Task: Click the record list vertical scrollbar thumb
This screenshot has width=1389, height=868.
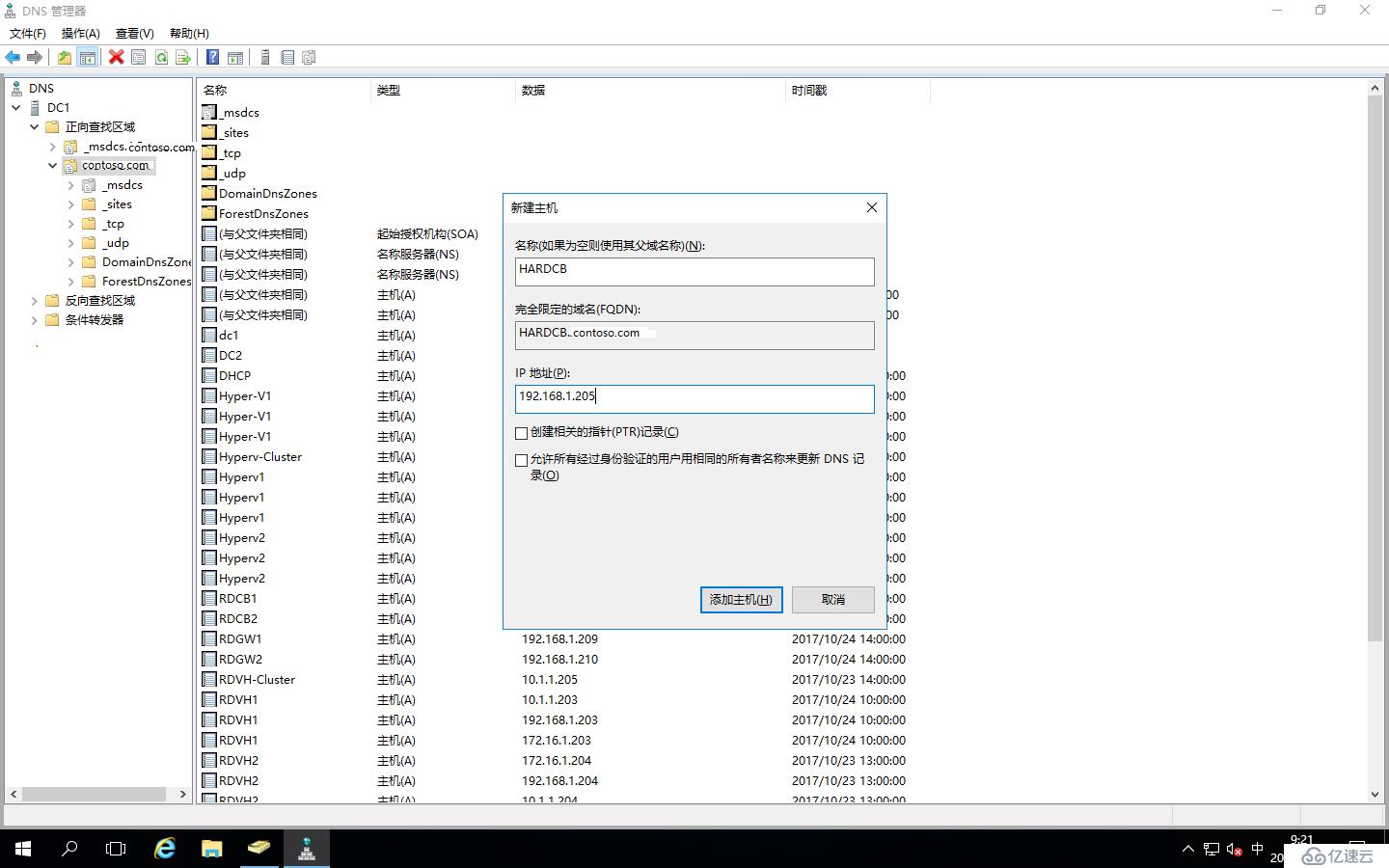Action: [x=1375, y=368]
